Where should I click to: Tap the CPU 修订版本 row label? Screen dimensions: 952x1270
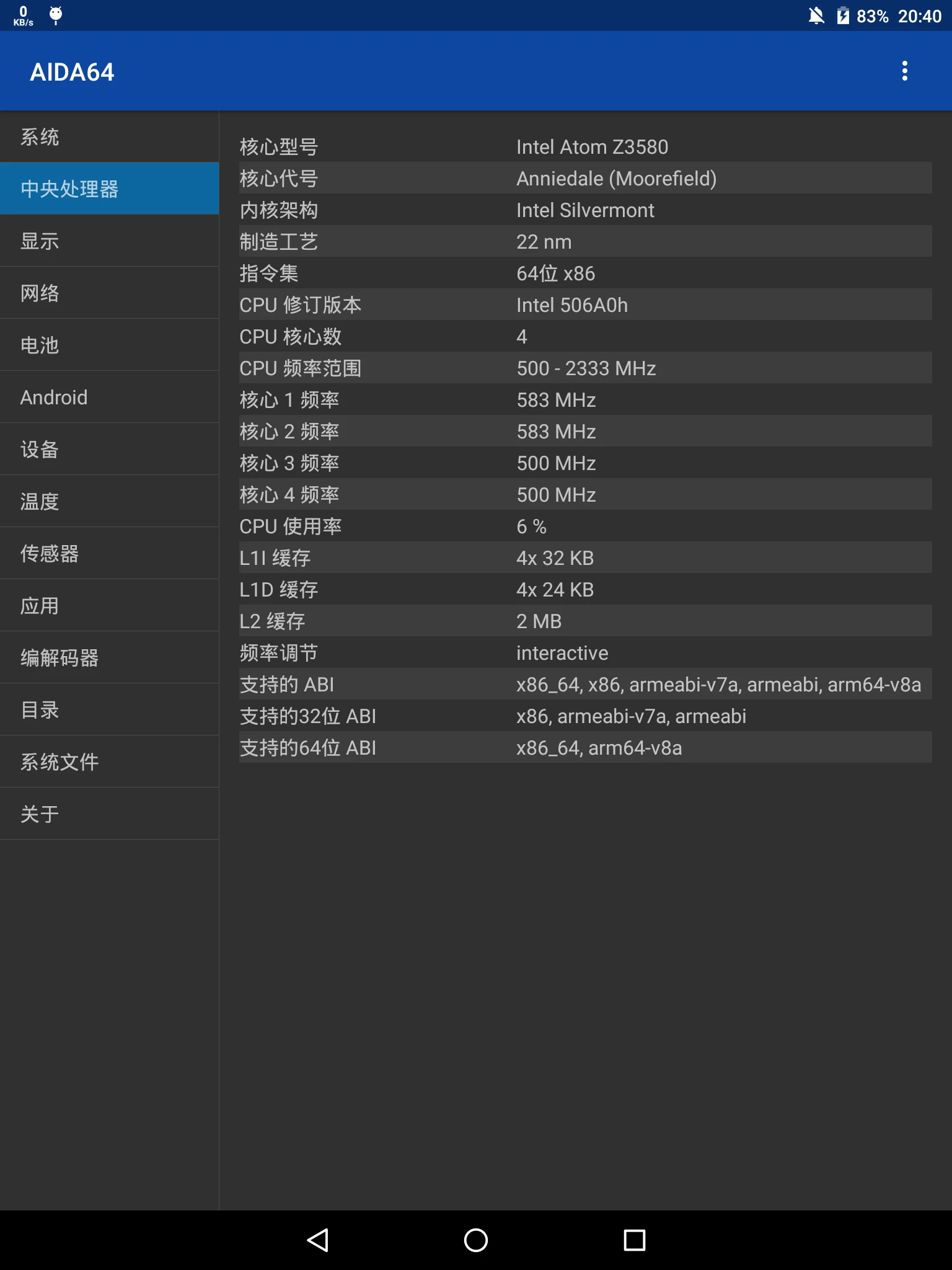300,305
